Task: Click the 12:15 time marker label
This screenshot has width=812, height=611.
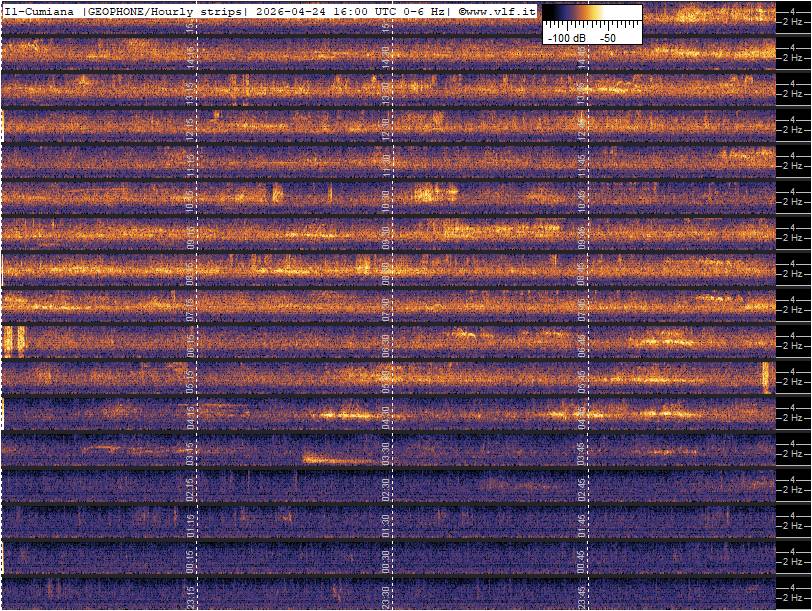Action: [x=191, y=126]
